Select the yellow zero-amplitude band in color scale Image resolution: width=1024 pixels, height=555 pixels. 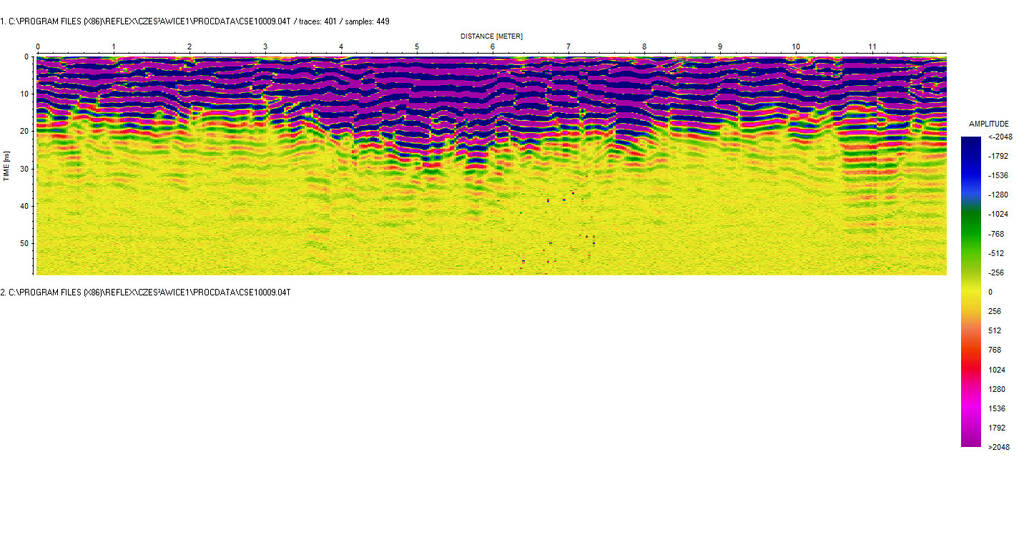pyautogui.click(x=971, y=291)
